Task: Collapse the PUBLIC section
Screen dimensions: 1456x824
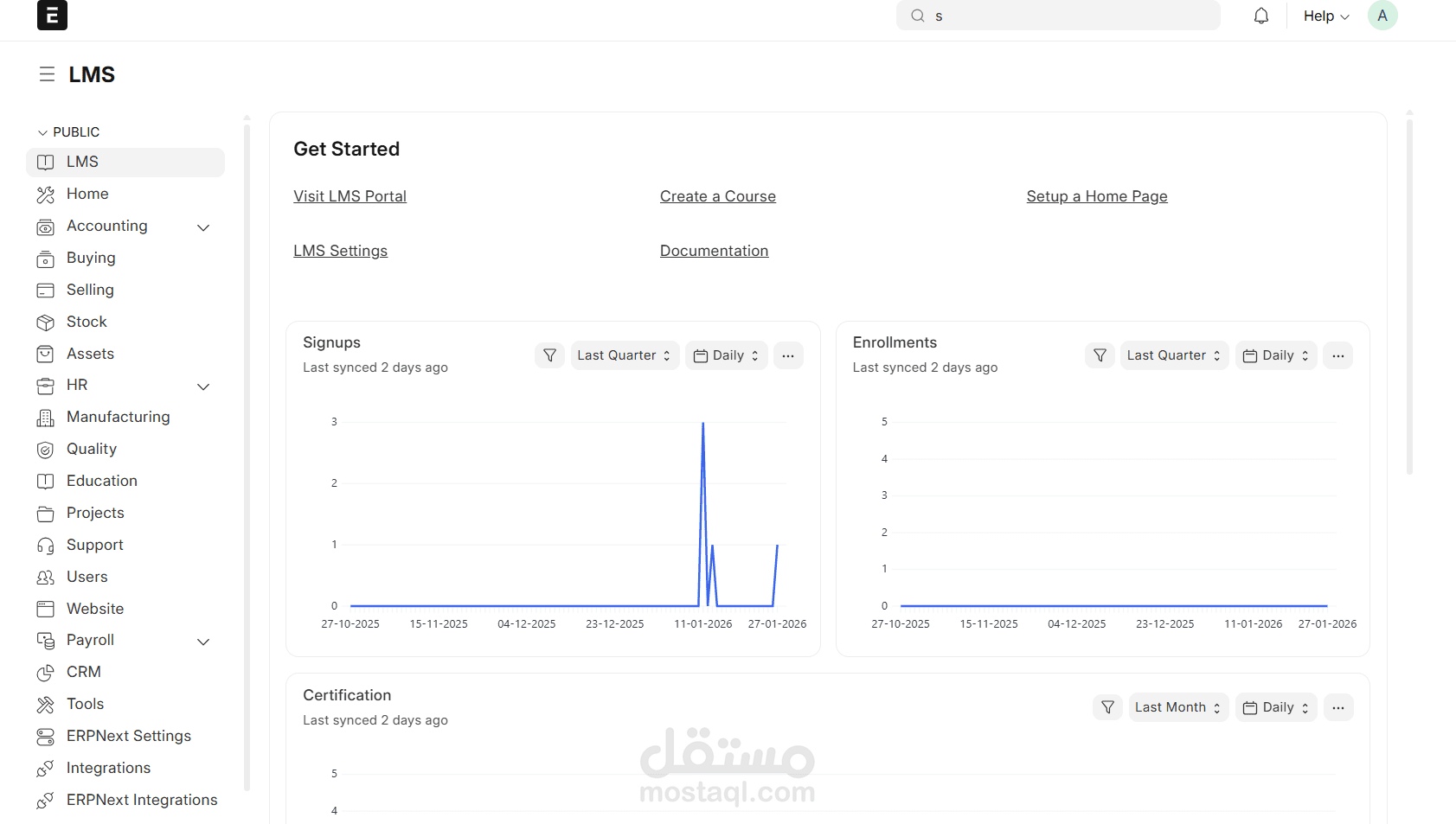Action: point(42,131)
